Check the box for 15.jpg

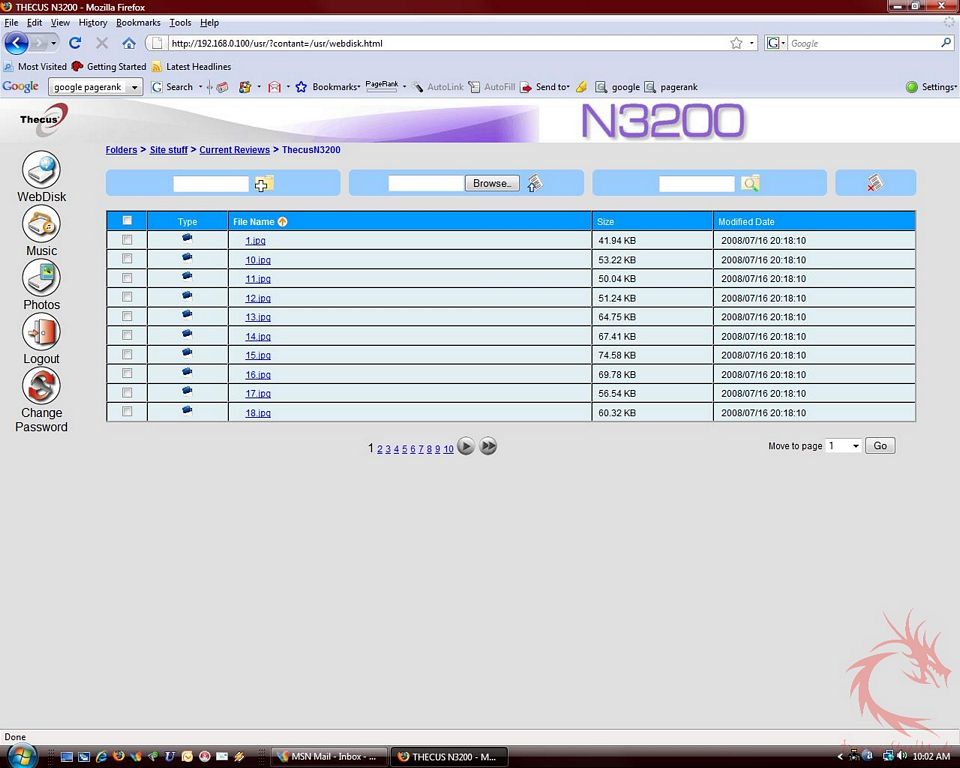[127, 354]
